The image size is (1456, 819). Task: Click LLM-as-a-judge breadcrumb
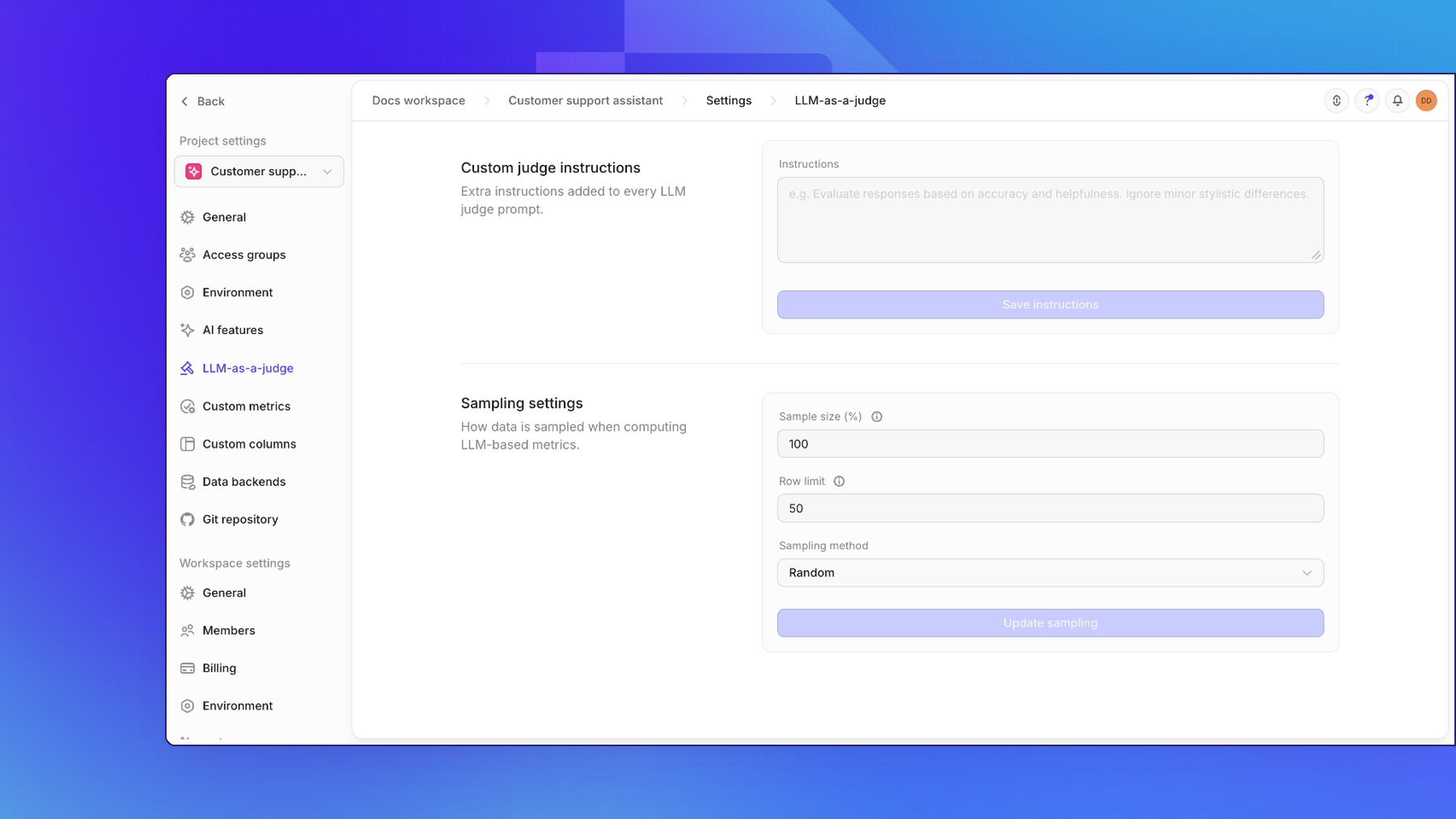(840, 100)
